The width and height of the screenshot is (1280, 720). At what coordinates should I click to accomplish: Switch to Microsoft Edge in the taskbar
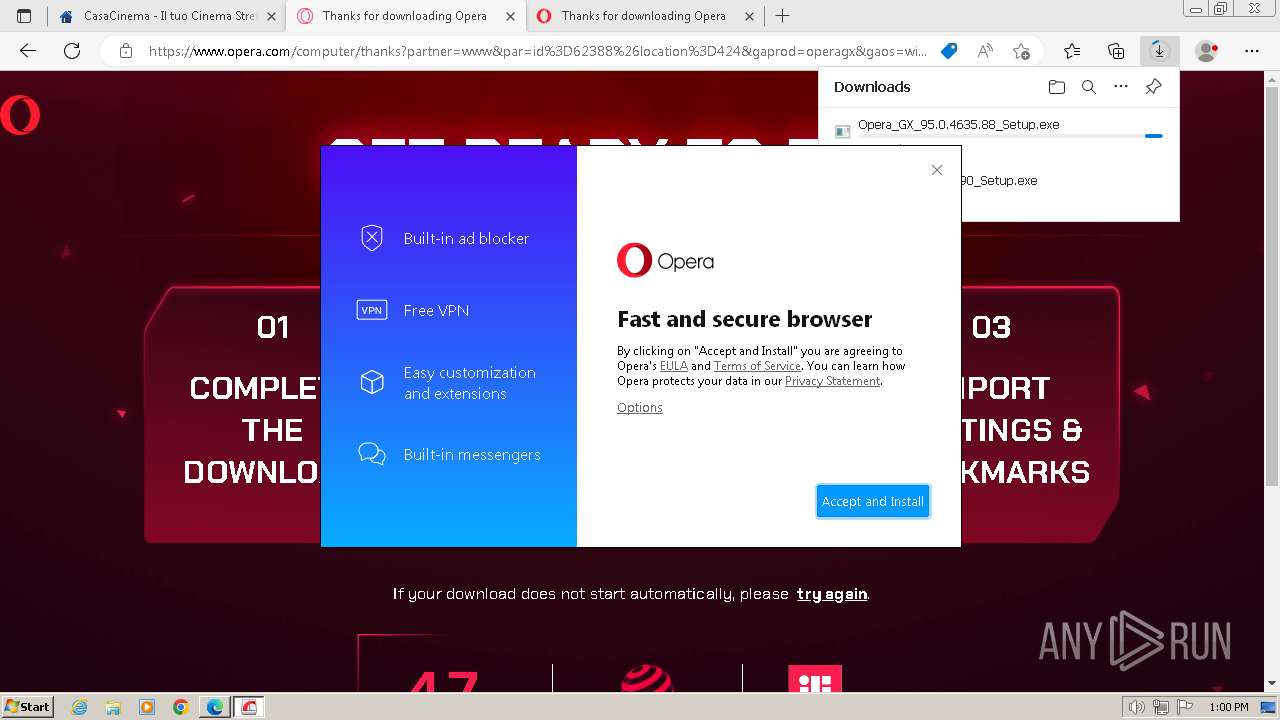click(215, 707)
